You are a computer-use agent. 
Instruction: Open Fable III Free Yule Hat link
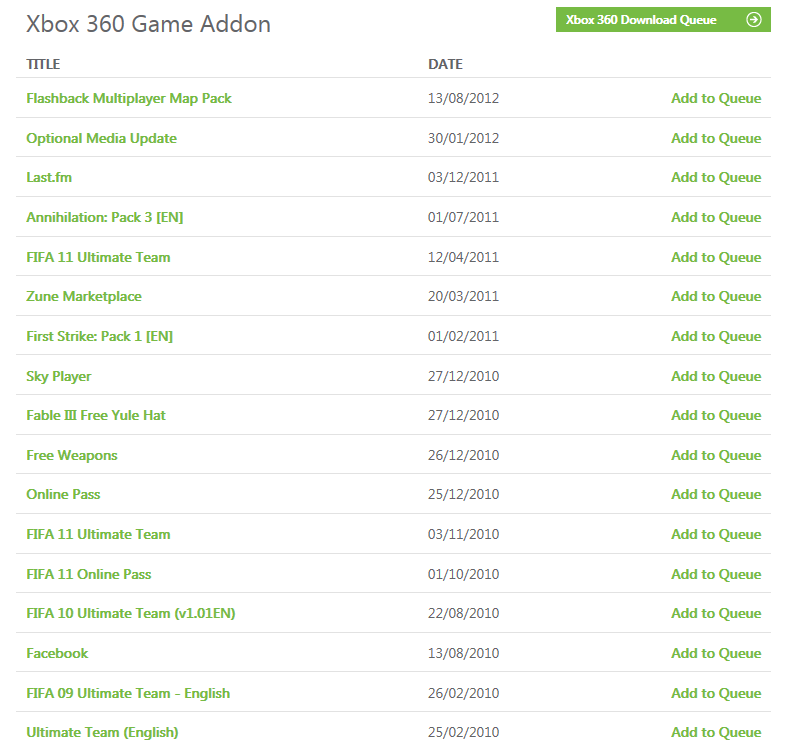[x=96, y=415]
